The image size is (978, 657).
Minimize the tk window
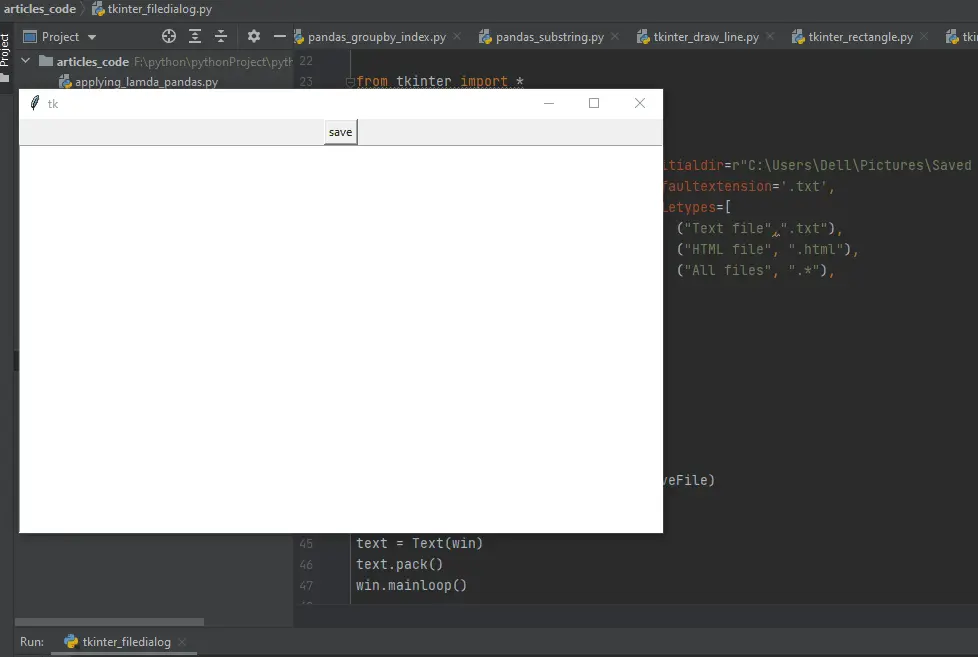pos(549,103)
